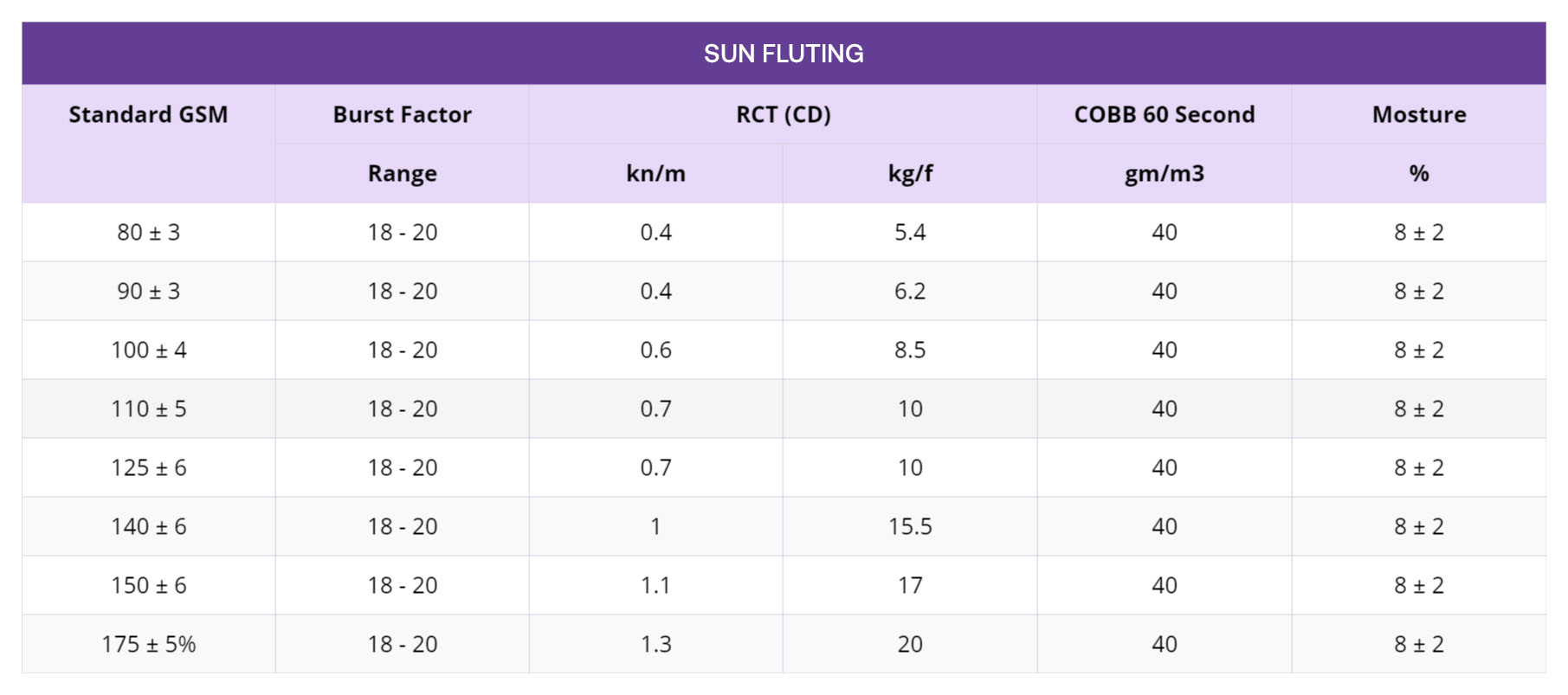Click the Burst Factor column header
The height and width of the screenshot is (695, 1568).
pos(402,115)
